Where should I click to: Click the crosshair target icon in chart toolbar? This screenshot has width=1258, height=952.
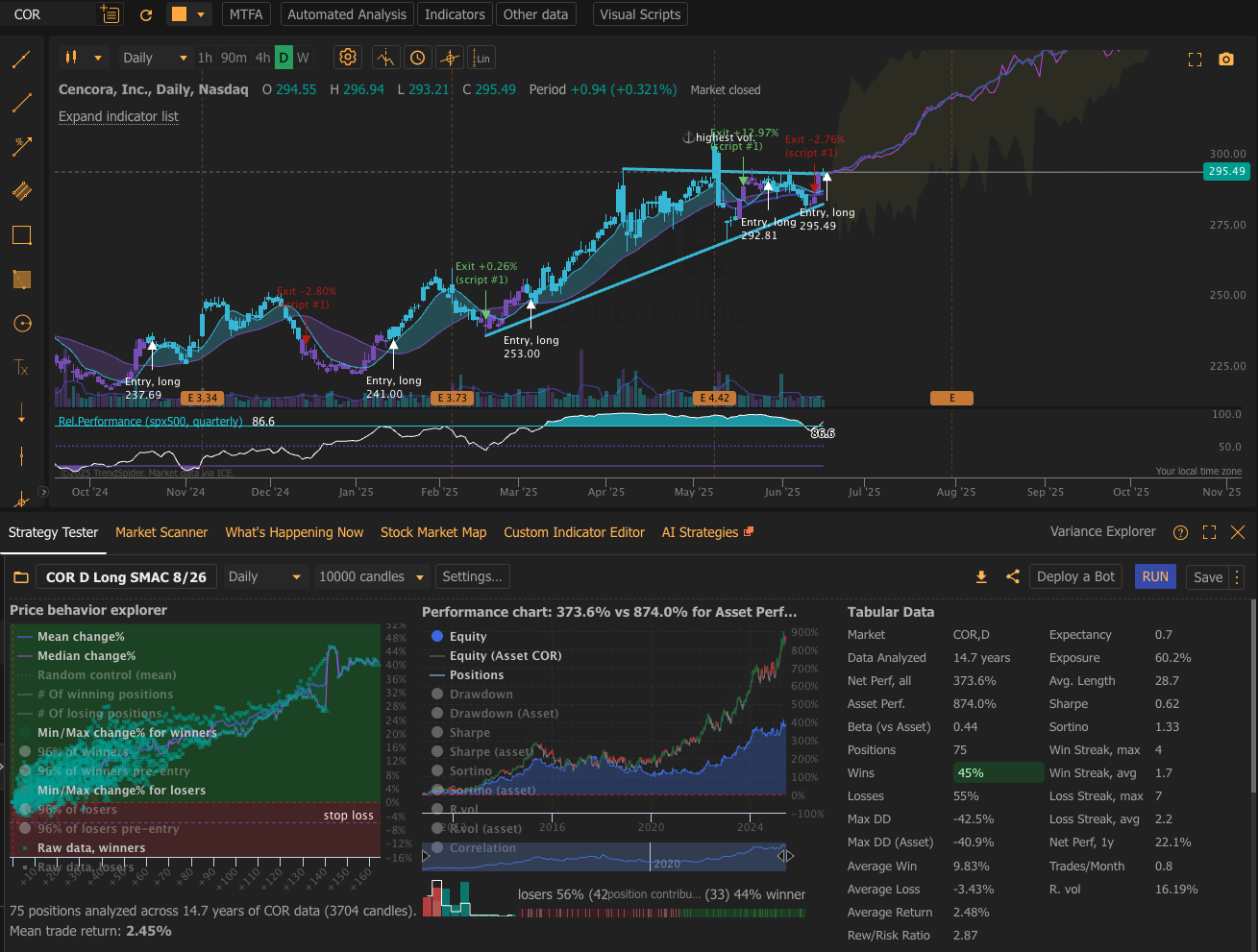coord(450,58)
